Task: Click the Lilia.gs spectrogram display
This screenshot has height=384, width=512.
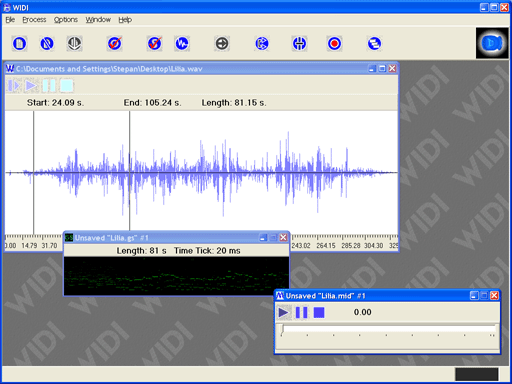Action: (176, 276)
